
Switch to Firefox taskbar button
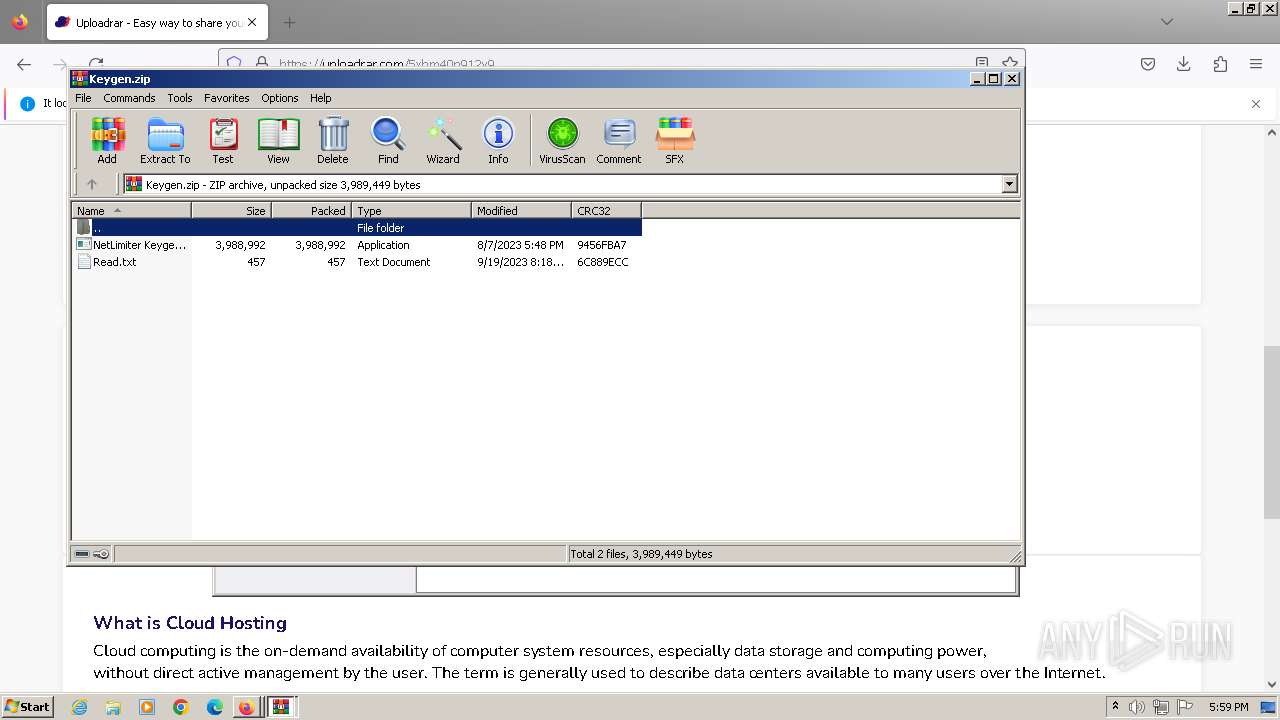(x=246, y=707)
